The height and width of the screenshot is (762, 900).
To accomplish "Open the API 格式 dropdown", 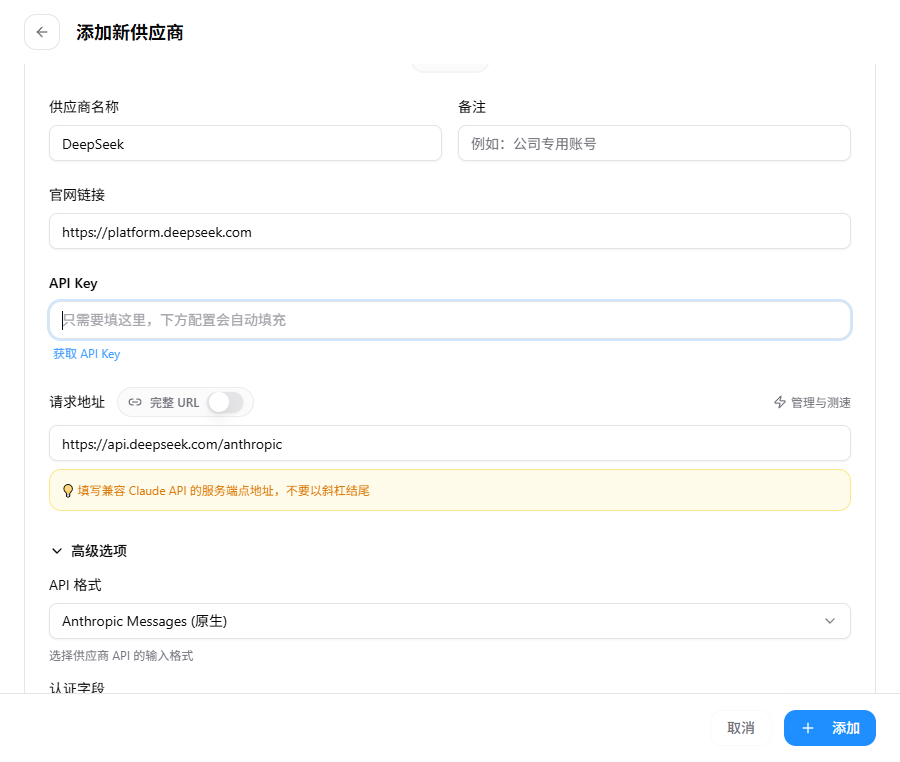I will (x=449, y=621).
